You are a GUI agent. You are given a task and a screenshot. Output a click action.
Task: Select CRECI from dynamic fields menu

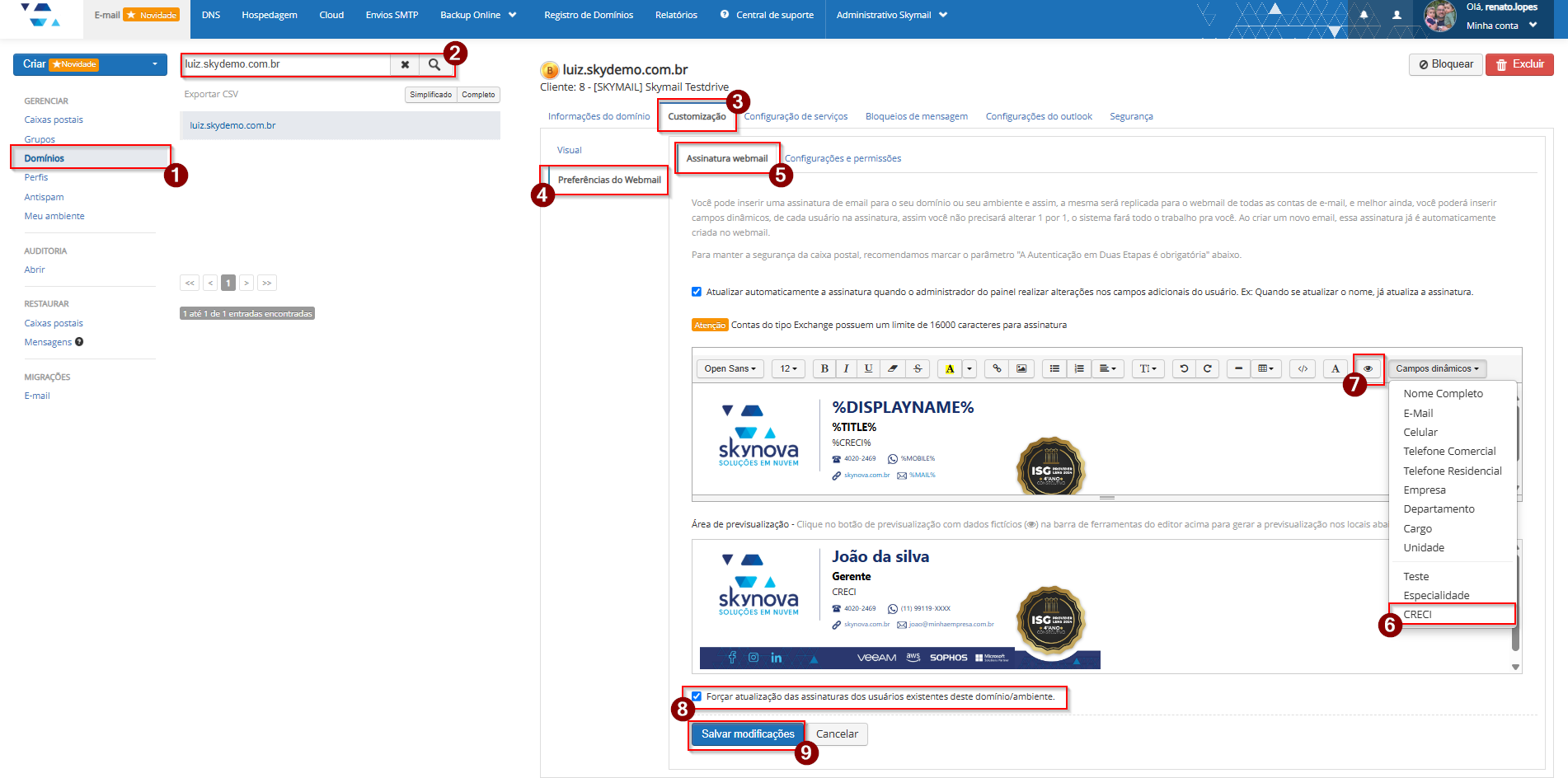pos(1417,614)
